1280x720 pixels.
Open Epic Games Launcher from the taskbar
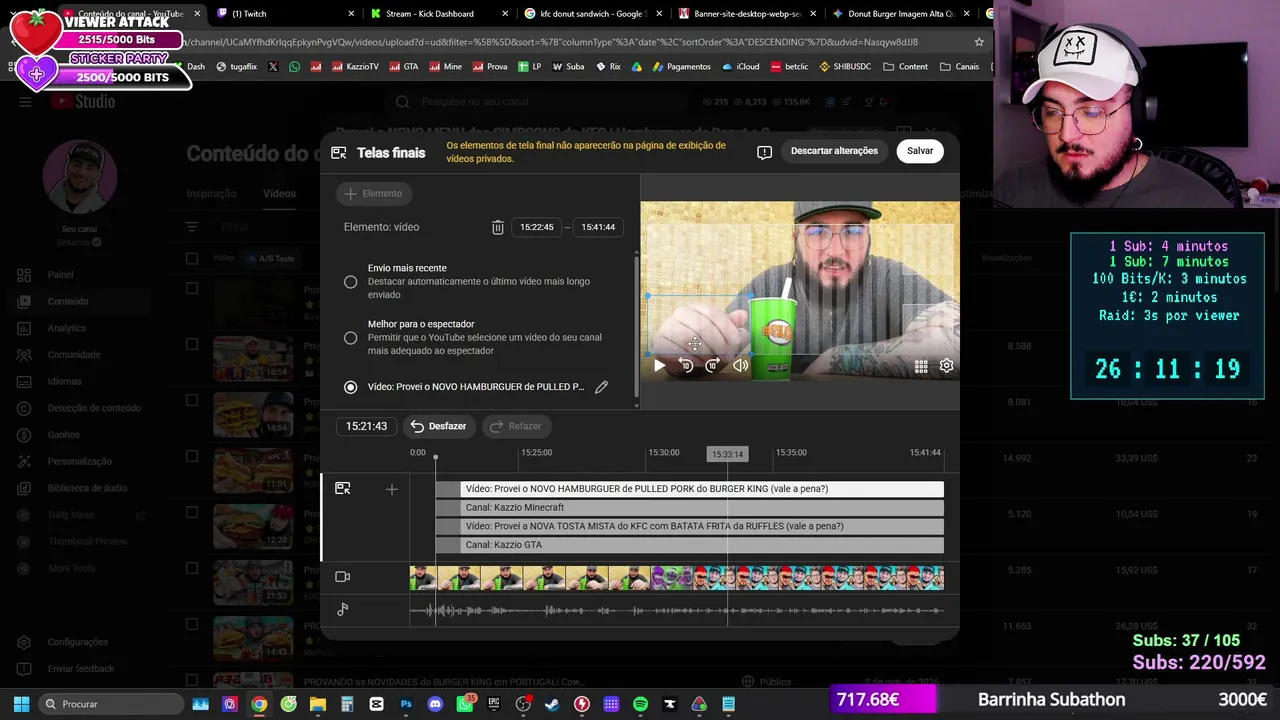tap(494, 704)
